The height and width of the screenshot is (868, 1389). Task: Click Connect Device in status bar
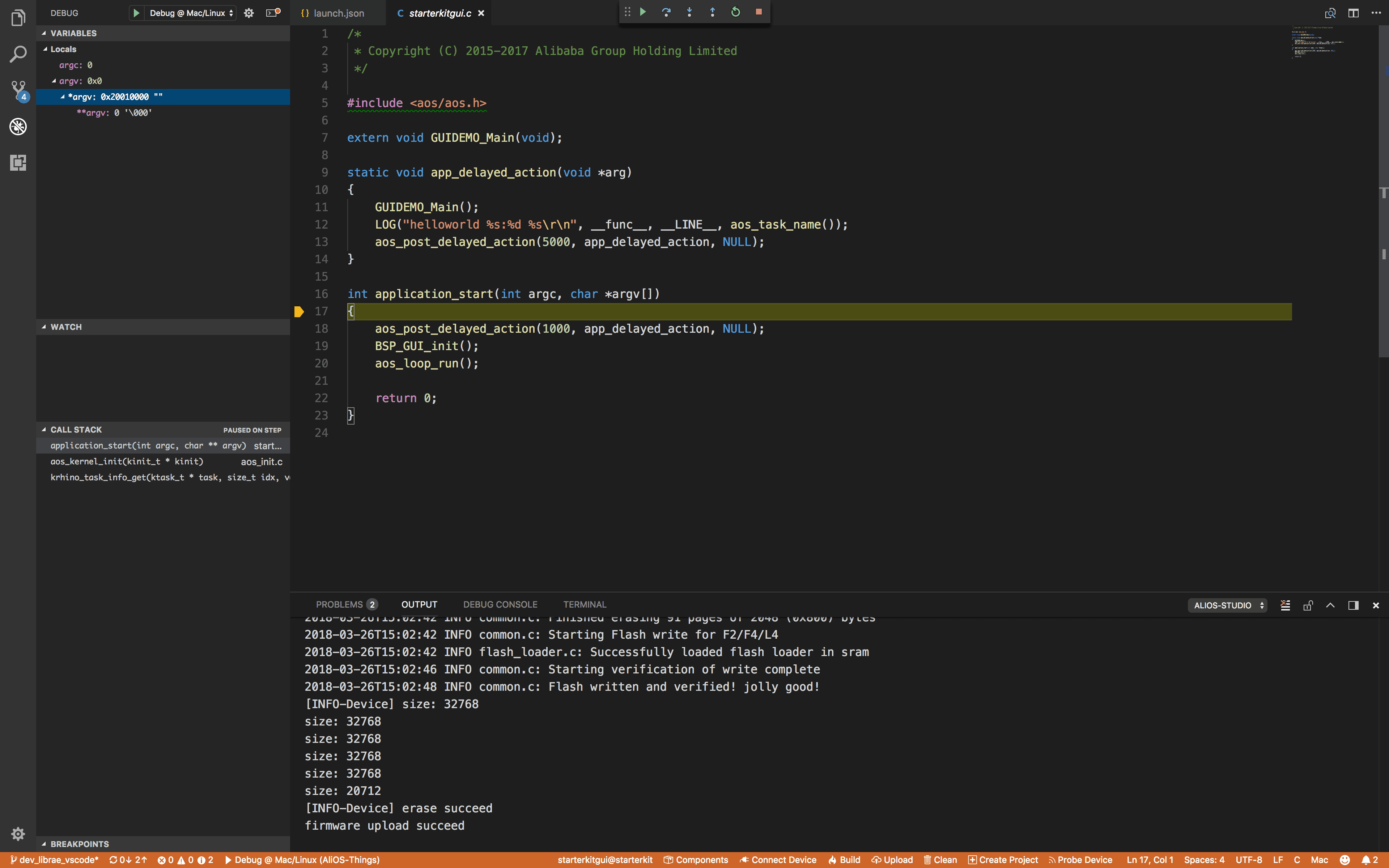point(778,859)
